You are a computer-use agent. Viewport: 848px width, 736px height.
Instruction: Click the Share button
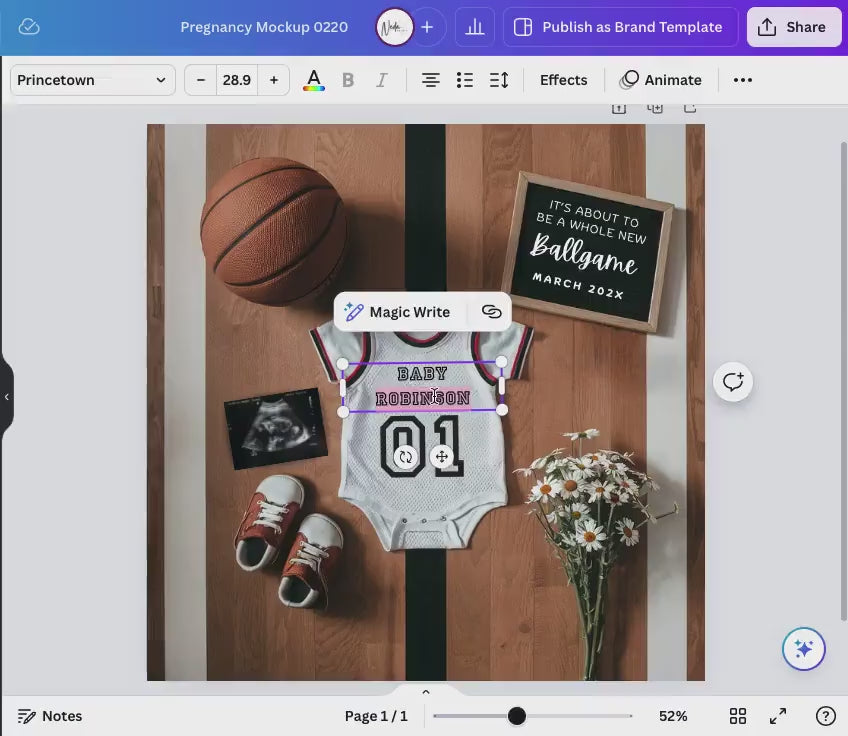793,27
